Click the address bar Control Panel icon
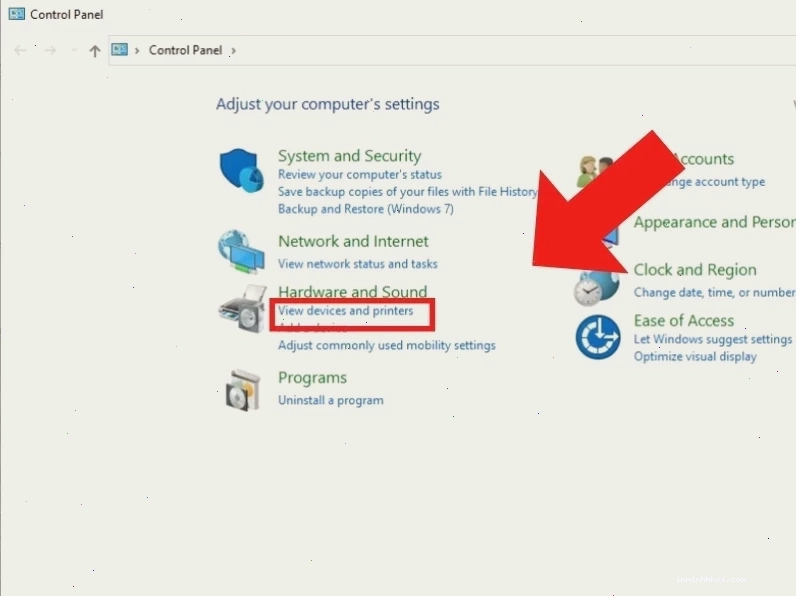 (x=119, y=50)
